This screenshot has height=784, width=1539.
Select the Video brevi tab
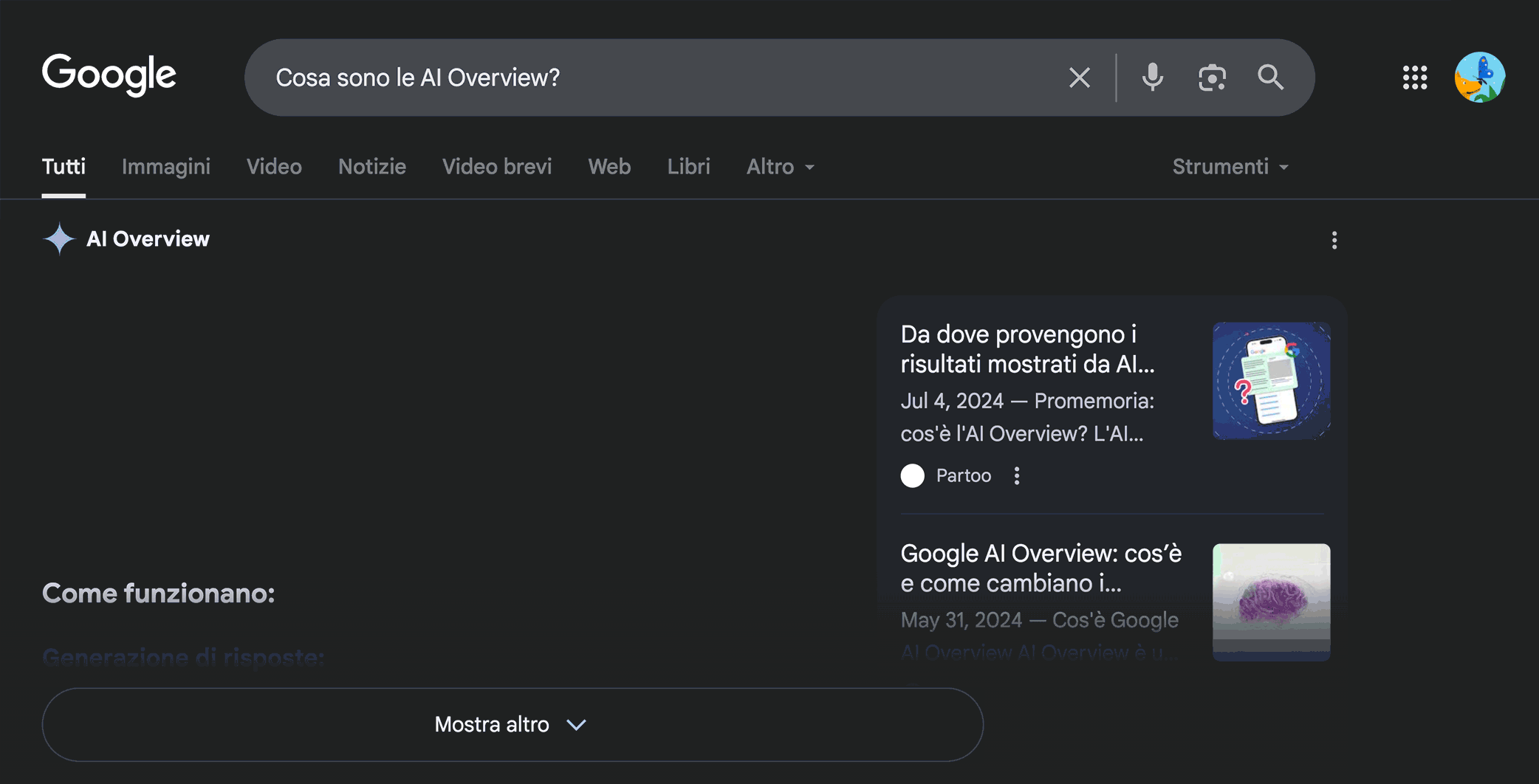pyautogui.click(x=496, y=167)
